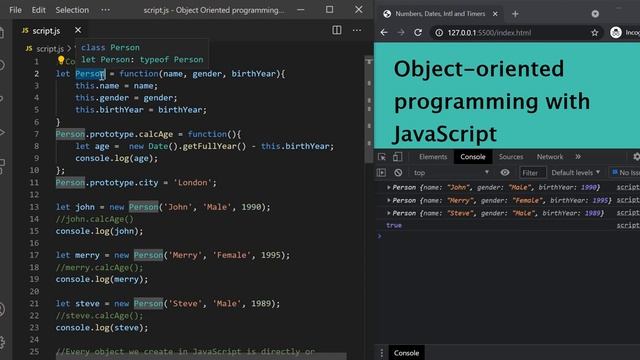Go back in the Chrome browser

(384, 32)
